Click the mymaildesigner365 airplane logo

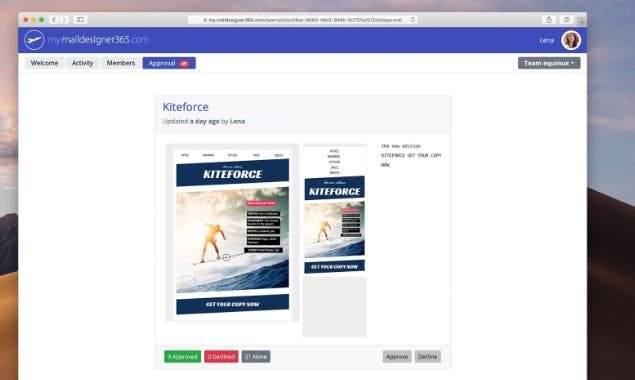click(34, 40)
